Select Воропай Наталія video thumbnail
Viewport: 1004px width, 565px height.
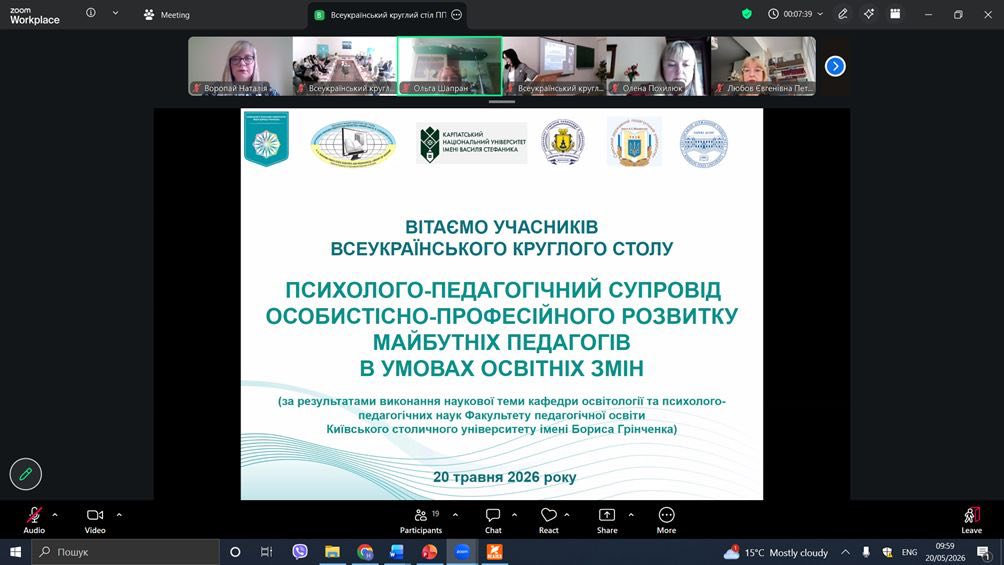click(240, 66)
